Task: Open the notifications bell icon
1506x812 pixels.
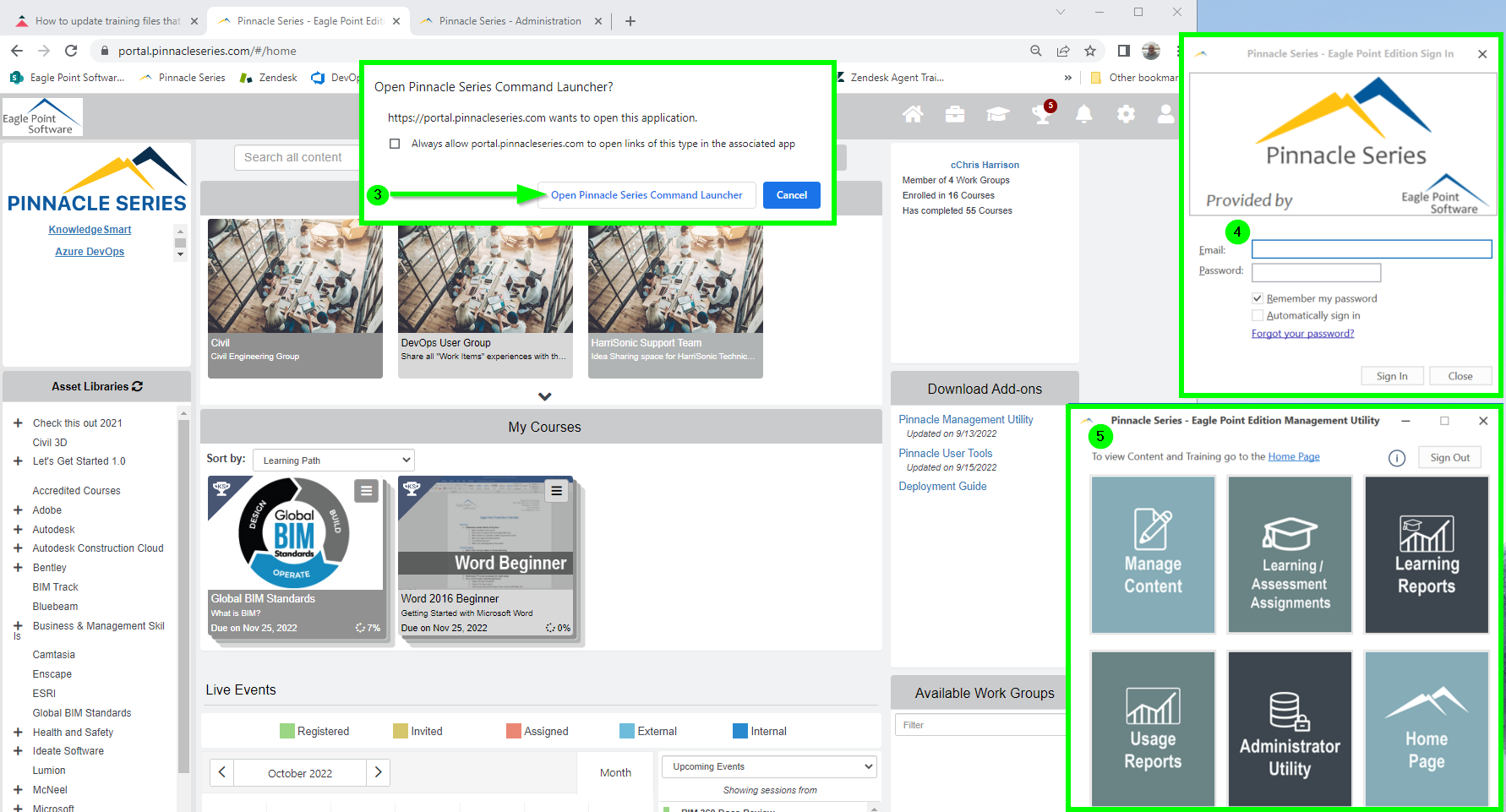Action: click(1083, 114)
